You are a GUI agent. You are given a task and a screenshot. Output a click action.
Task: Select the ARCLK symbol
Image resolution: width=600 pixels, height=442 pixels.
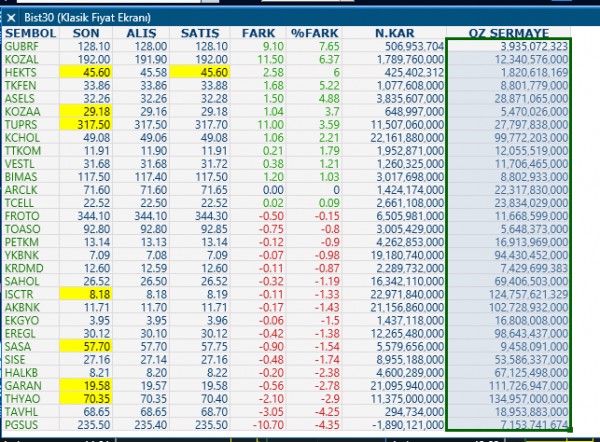pos(21,190)
